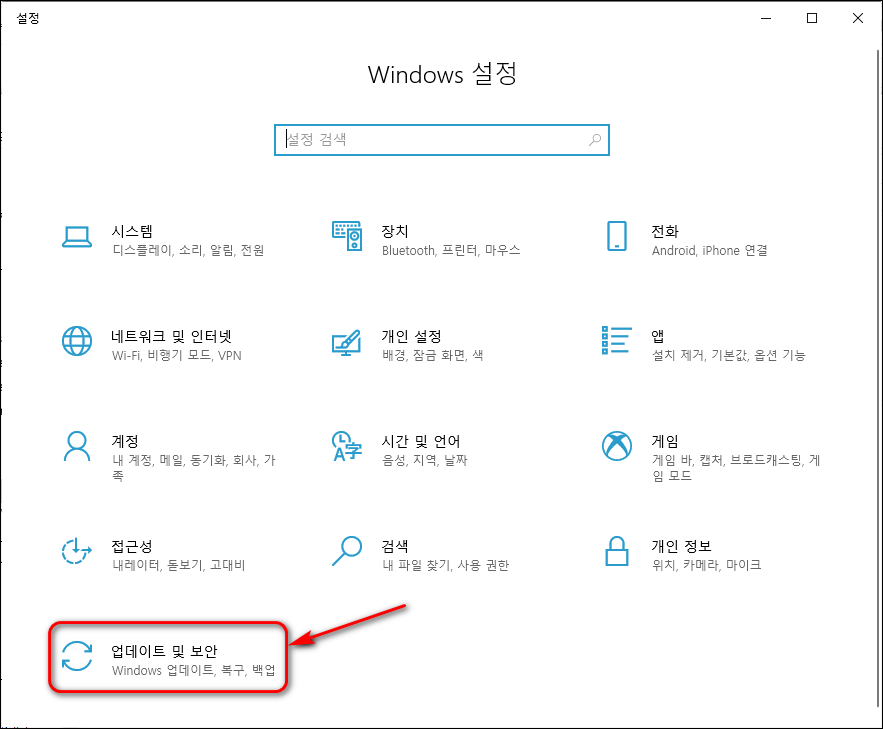Open the 시스템 laptop icon
Screen dimensions: 883x729
77,237
